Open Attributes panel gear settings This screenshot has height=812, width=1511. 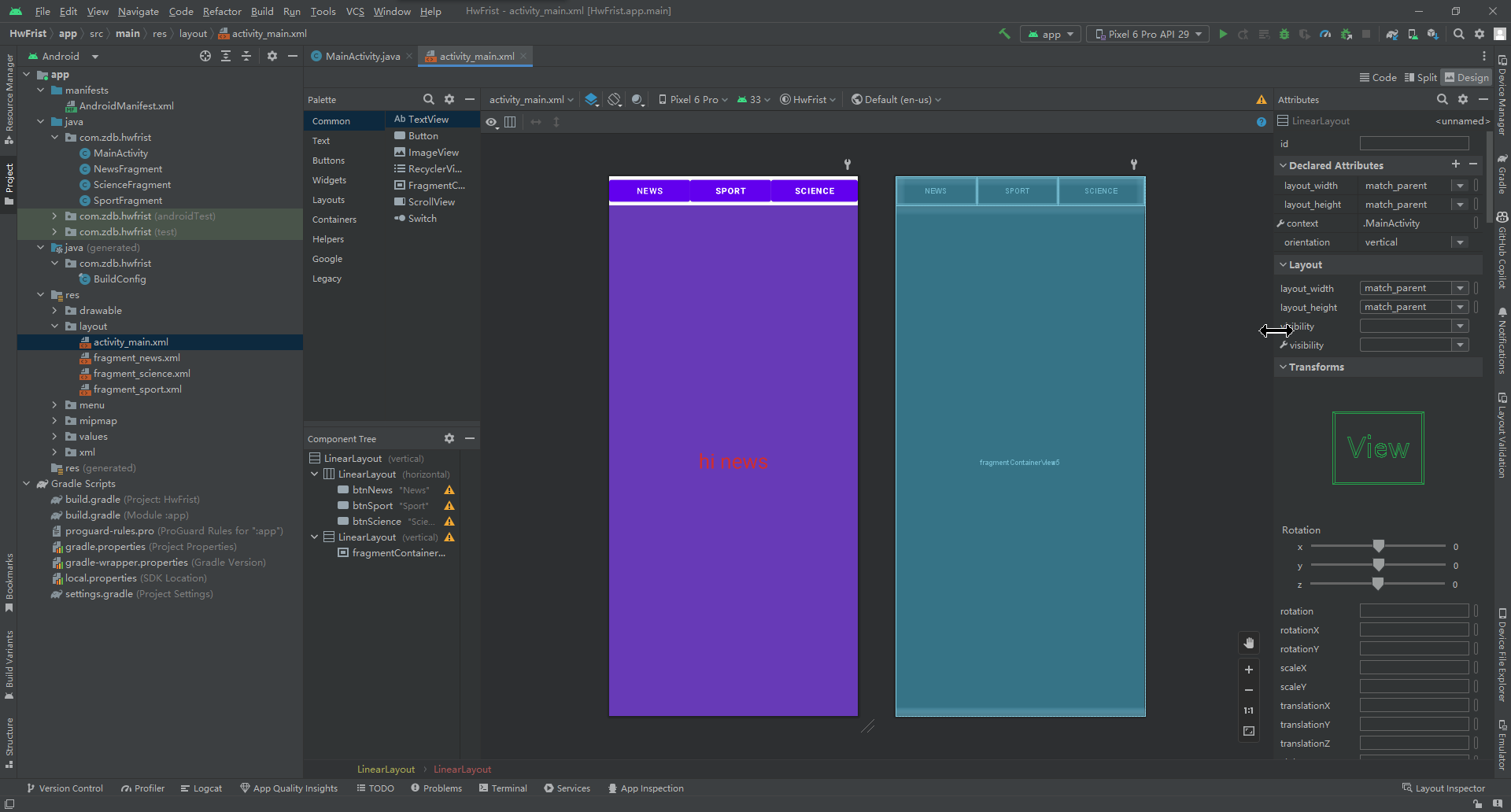pyautogui.click(x=1463, y=99)
